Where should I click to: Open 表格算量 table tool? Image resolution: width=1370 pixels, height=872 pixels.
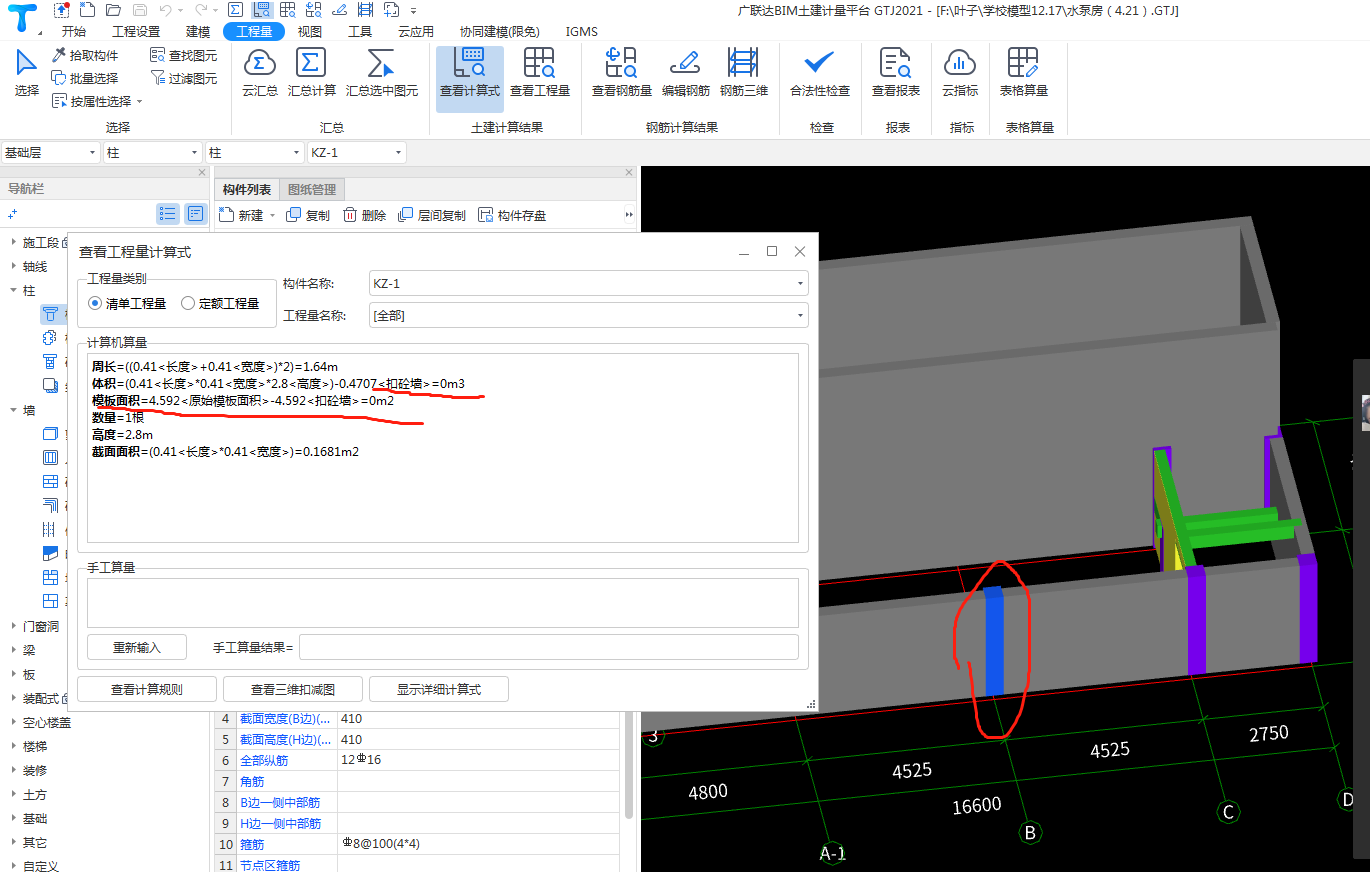coord(1024,73)
